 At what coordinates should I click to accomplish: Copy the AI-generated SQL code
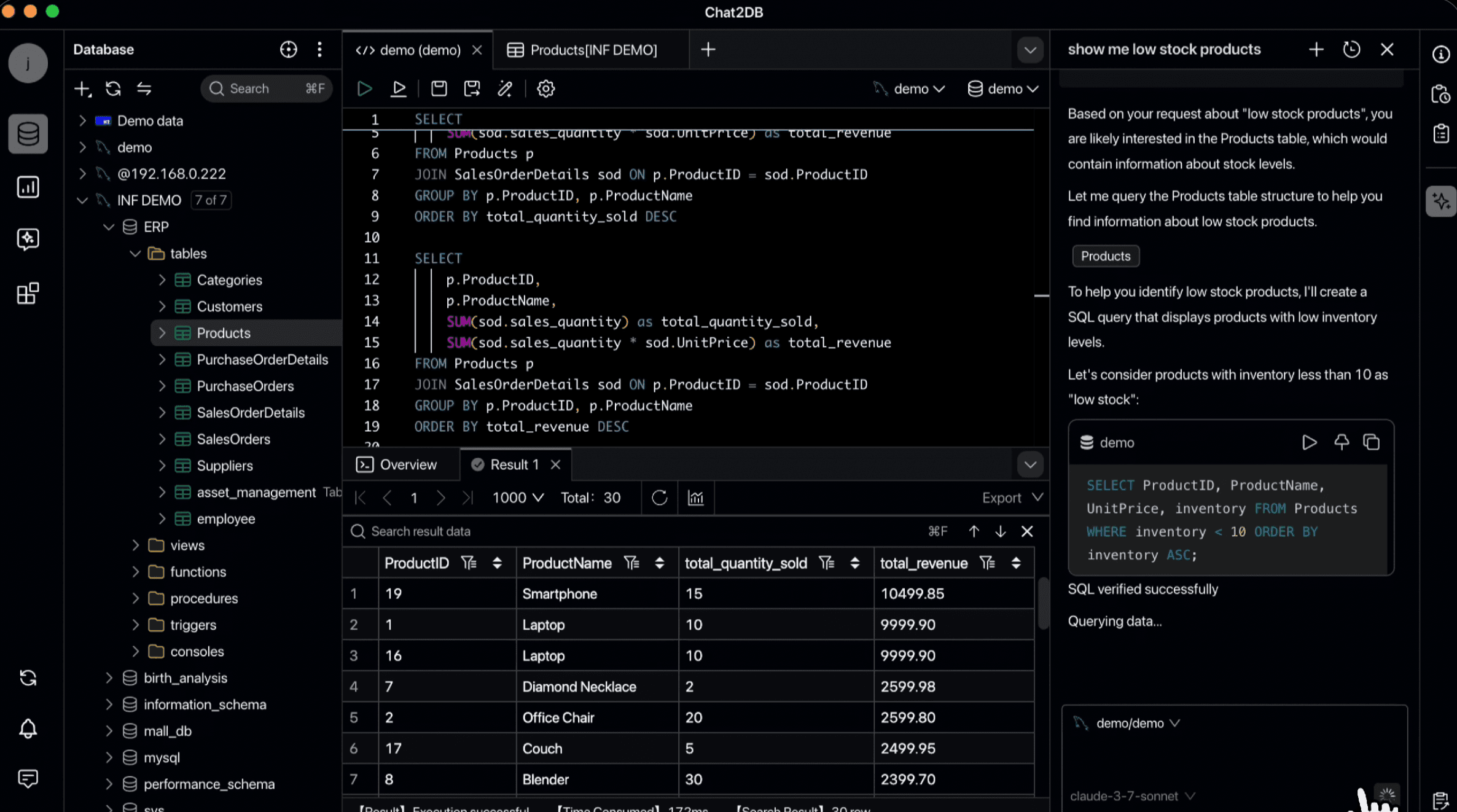coord(1371,442)
